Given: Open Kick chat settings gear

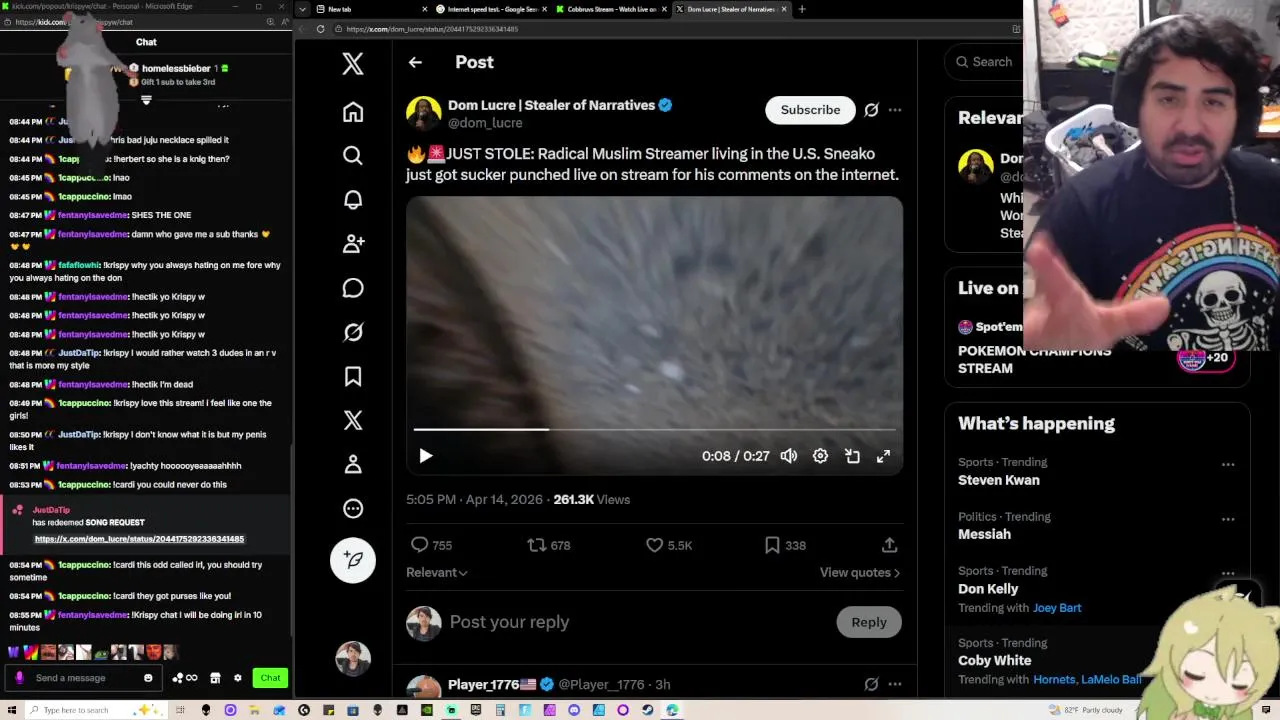Looking at the screenshot, I should [237, 678].
